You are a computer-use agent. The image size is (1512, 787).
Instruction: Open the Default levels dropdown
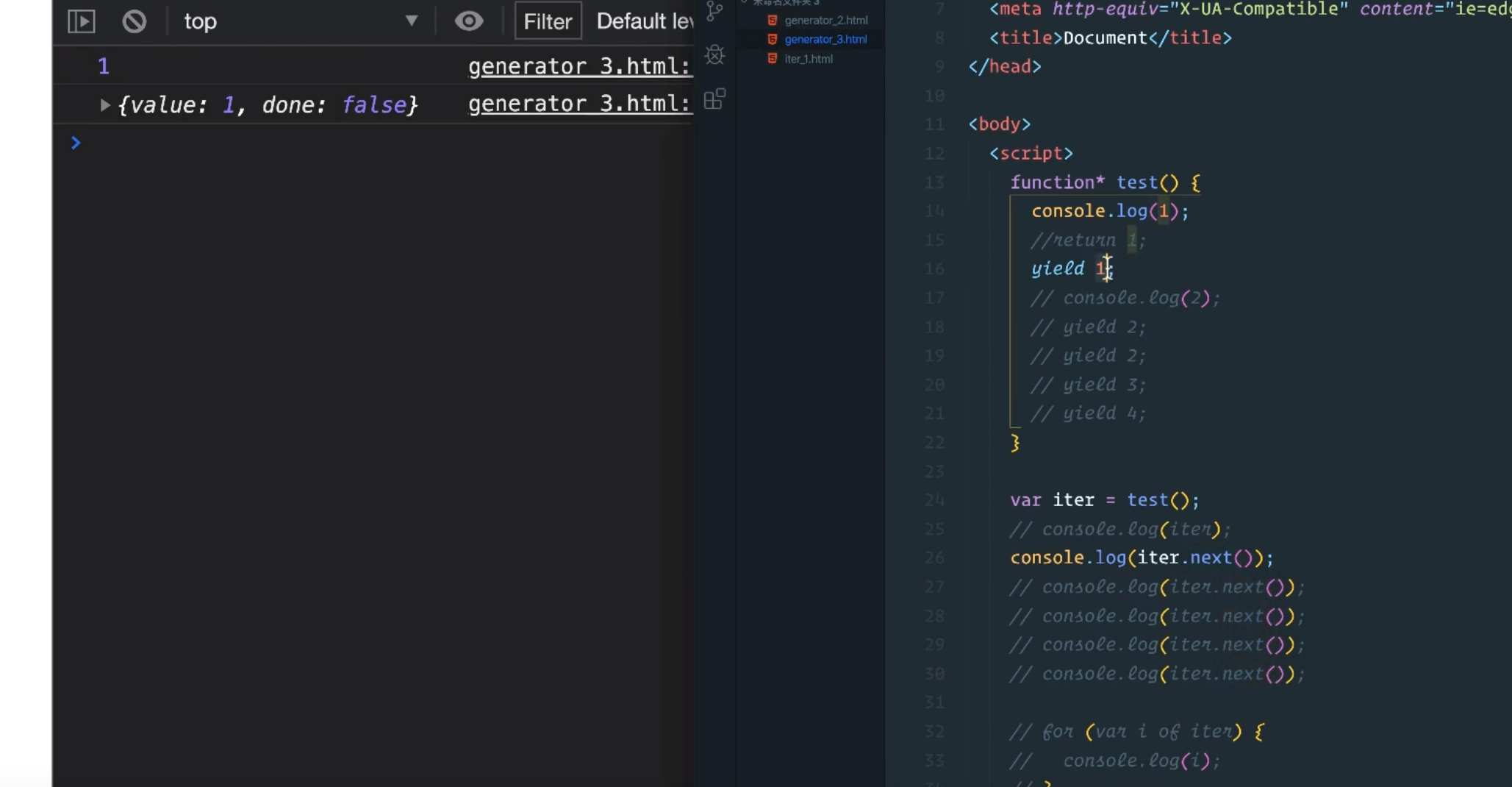tap(645, 21)
